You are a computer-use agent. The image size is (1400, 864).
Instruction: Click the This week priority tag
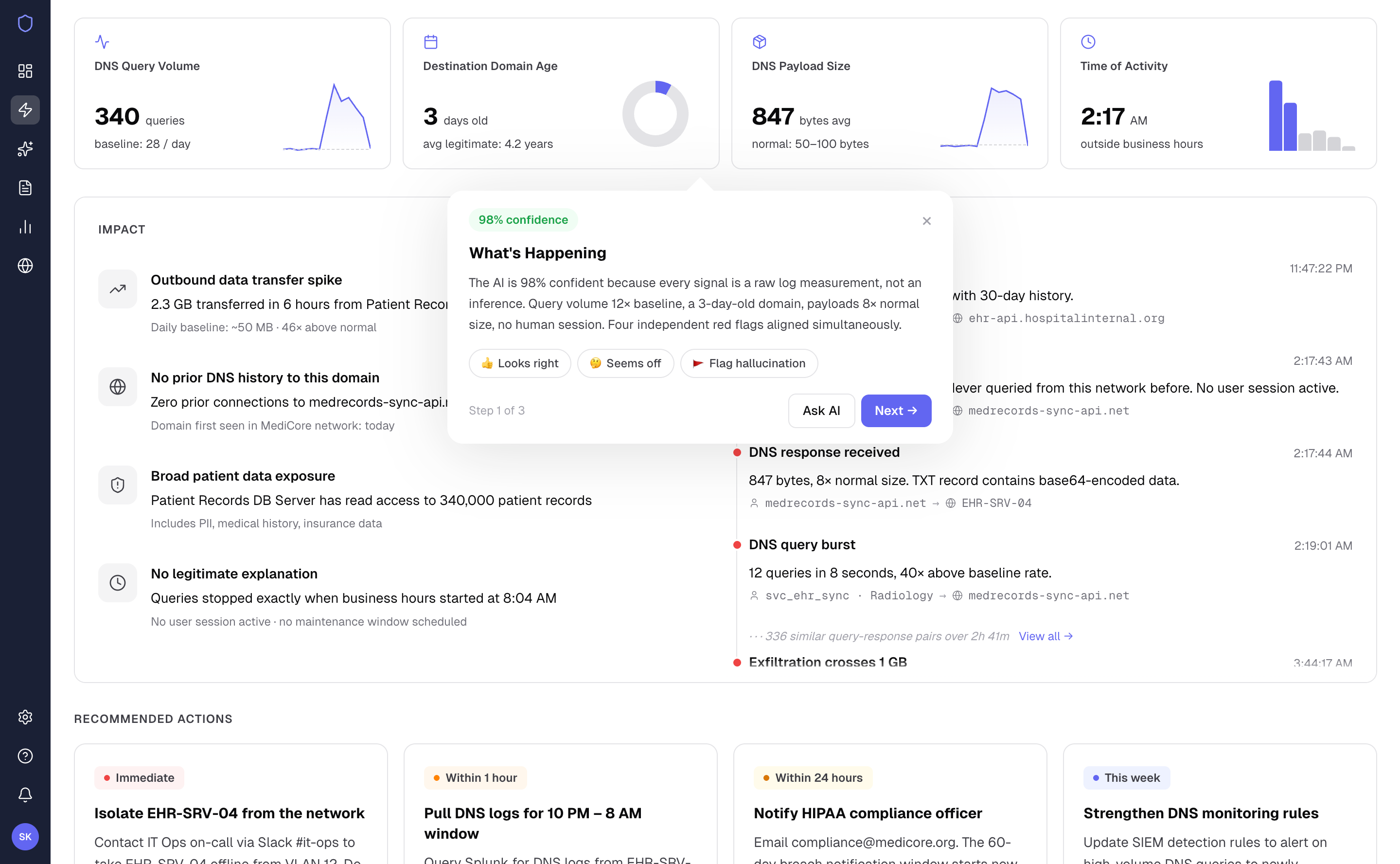(1126, 778)
